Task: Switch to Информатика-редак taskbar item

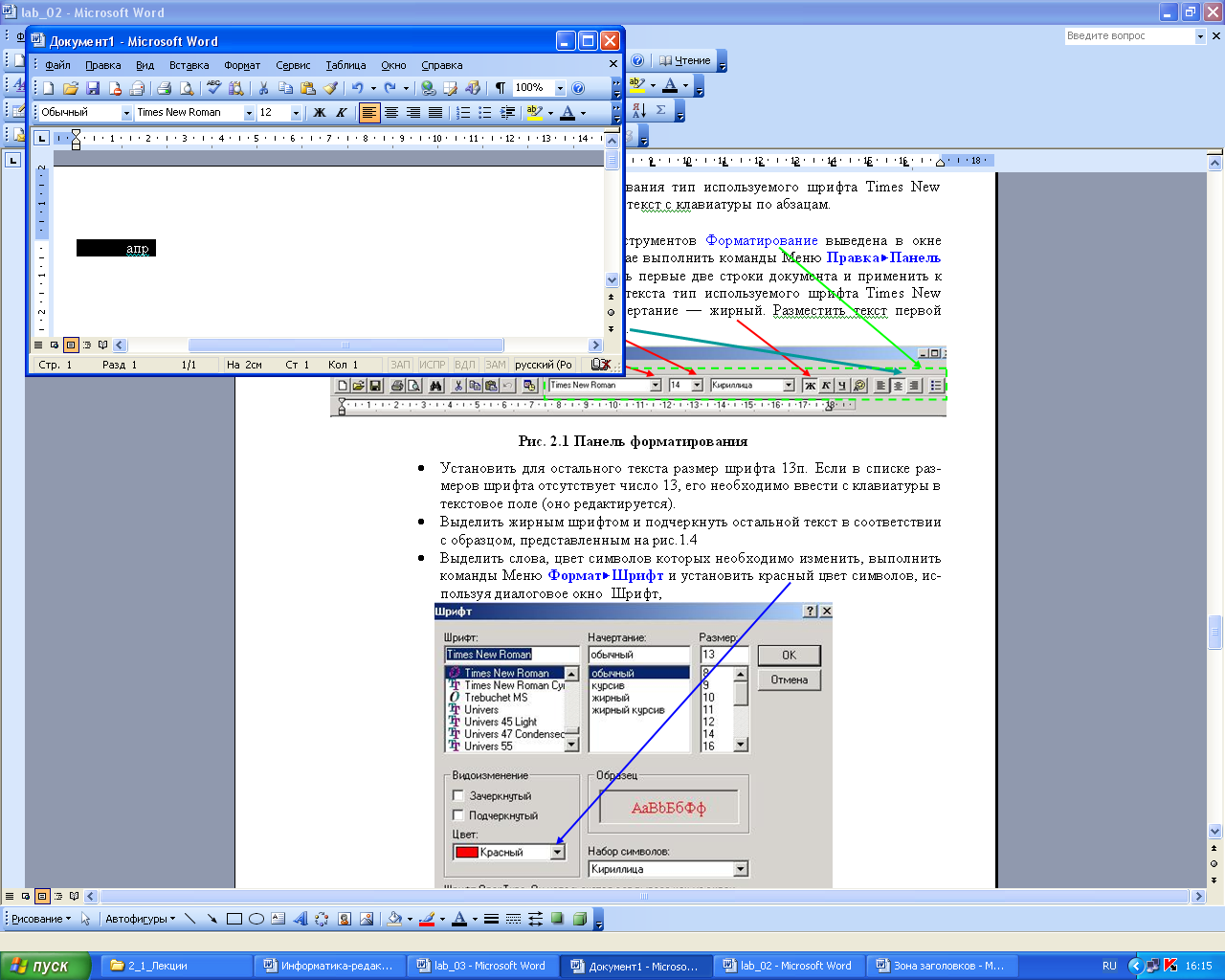Action: pyautogui.click(x=330, y=966)
